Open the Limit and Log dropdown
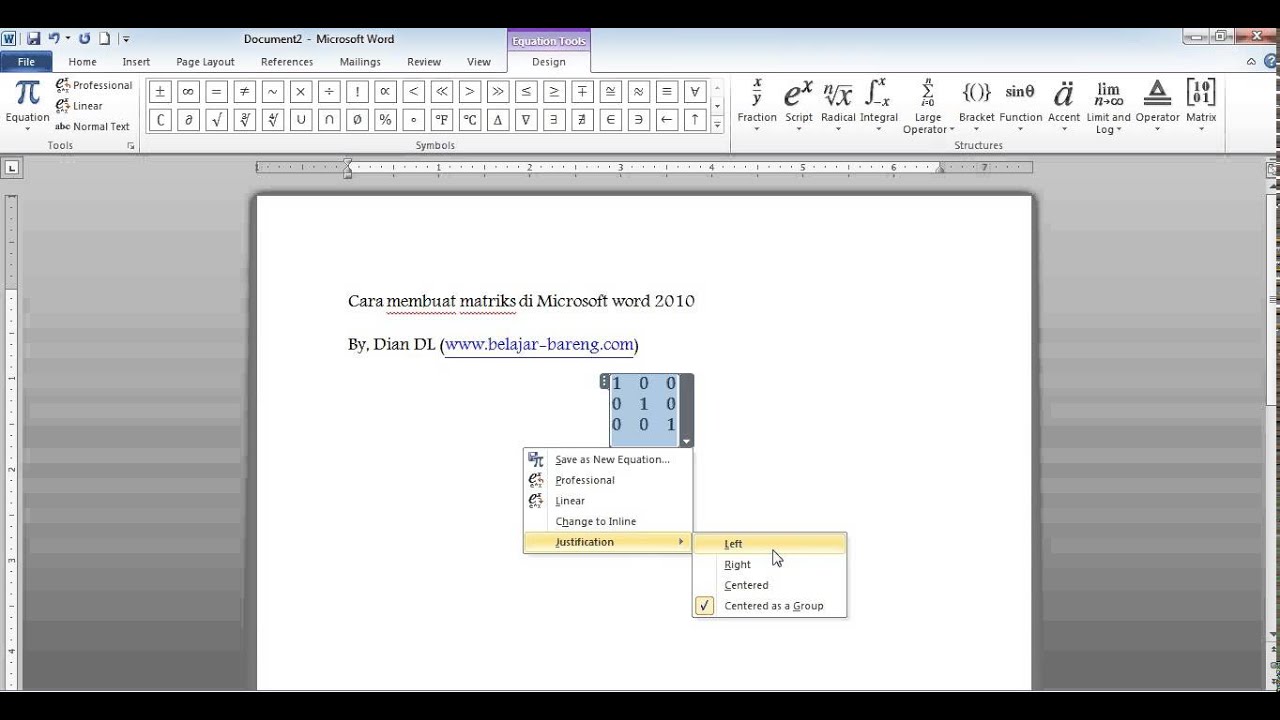Image resolution: width=1280 pixels, height=720 pixels. [1108, 105]
